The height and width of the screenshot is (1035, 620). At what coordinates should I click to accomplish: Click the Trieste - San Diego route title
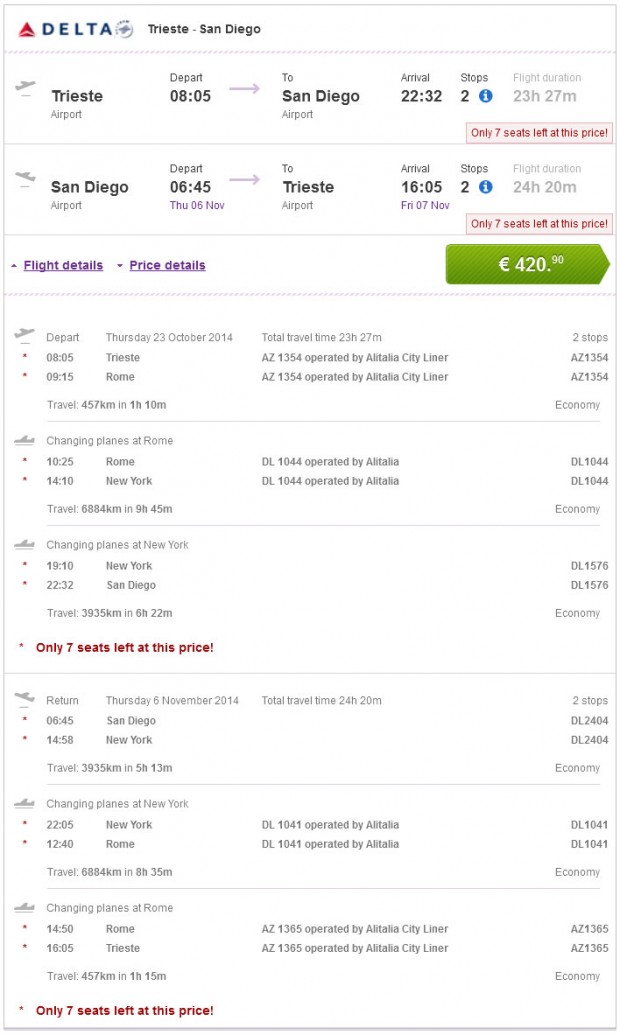point(204,29)
